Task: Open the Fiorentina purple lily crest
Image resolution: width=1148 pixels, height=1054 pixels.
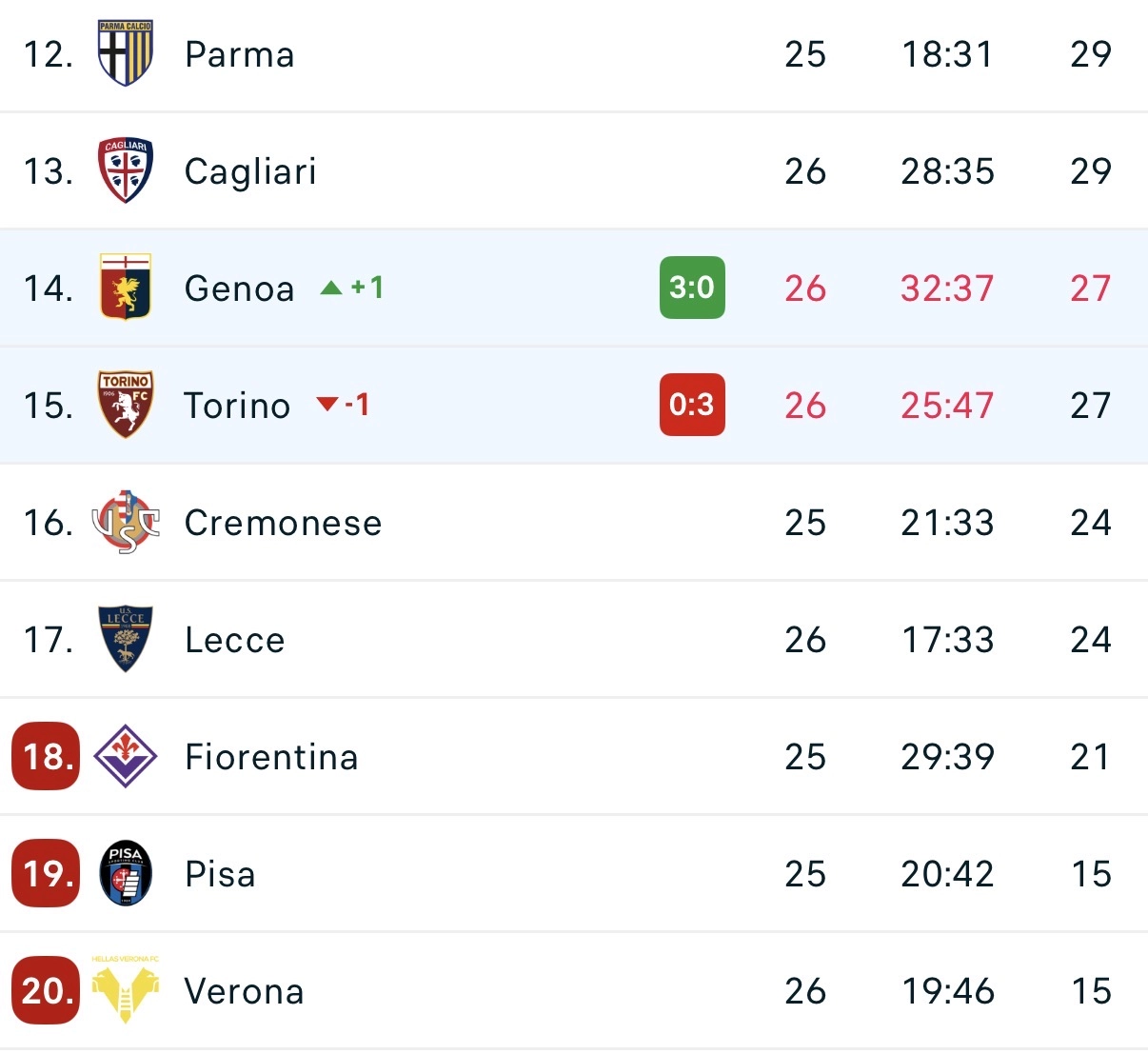Action: 125,756
